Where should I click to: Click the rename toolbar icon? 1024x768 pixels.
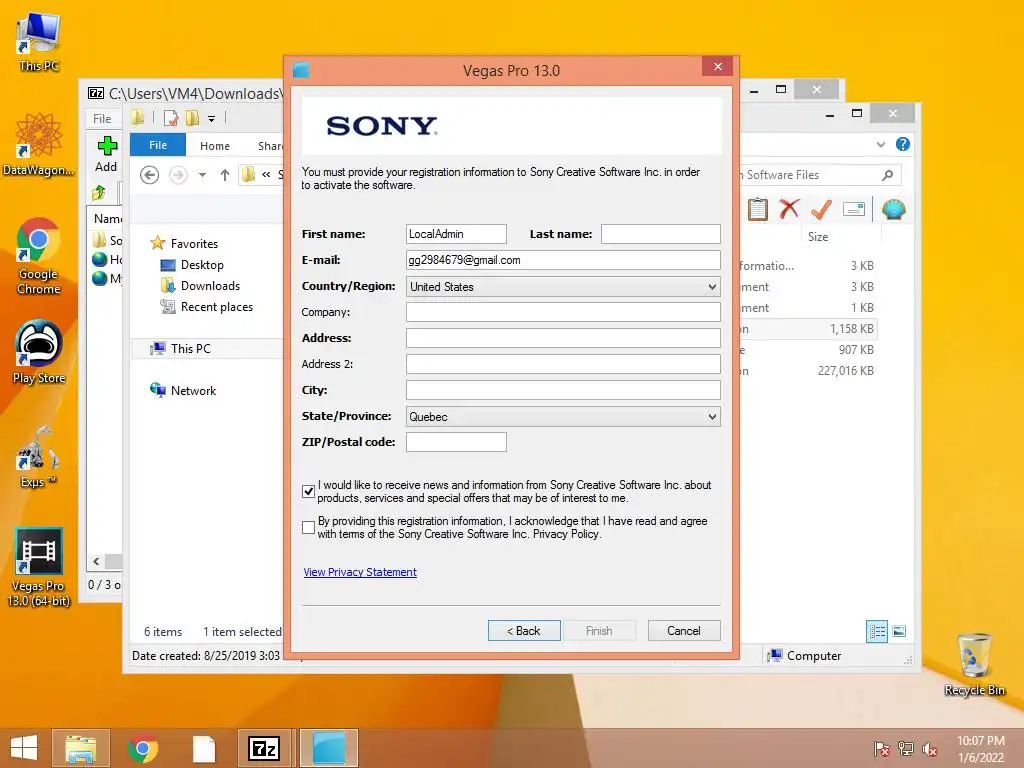pyautogui.click(x=854, y=209)
